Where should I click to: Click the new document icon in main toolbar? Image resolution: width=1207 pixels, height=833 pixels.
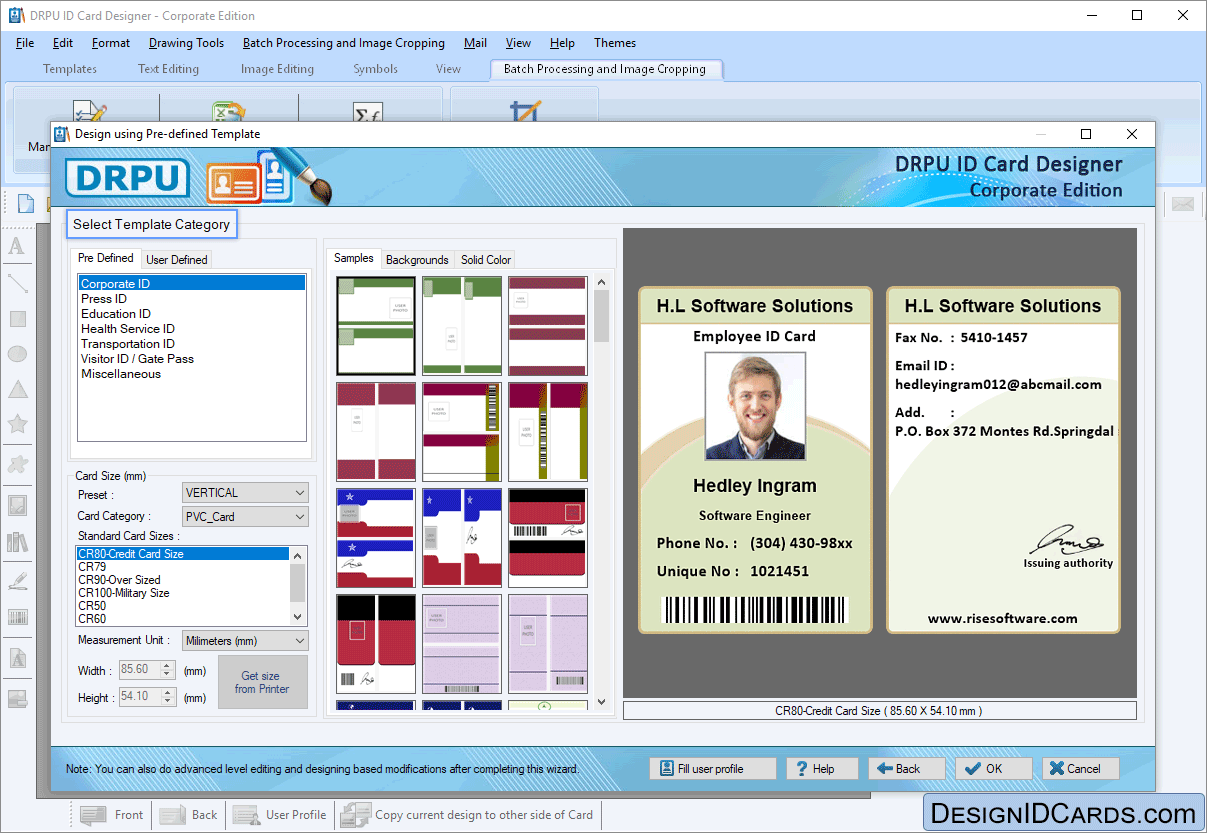tap(25, 203)
